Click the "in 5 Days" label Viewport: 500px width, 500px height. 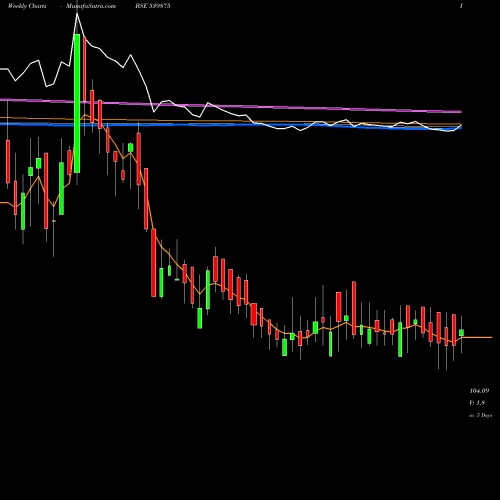pyautogui.click(x=480, y=415)
